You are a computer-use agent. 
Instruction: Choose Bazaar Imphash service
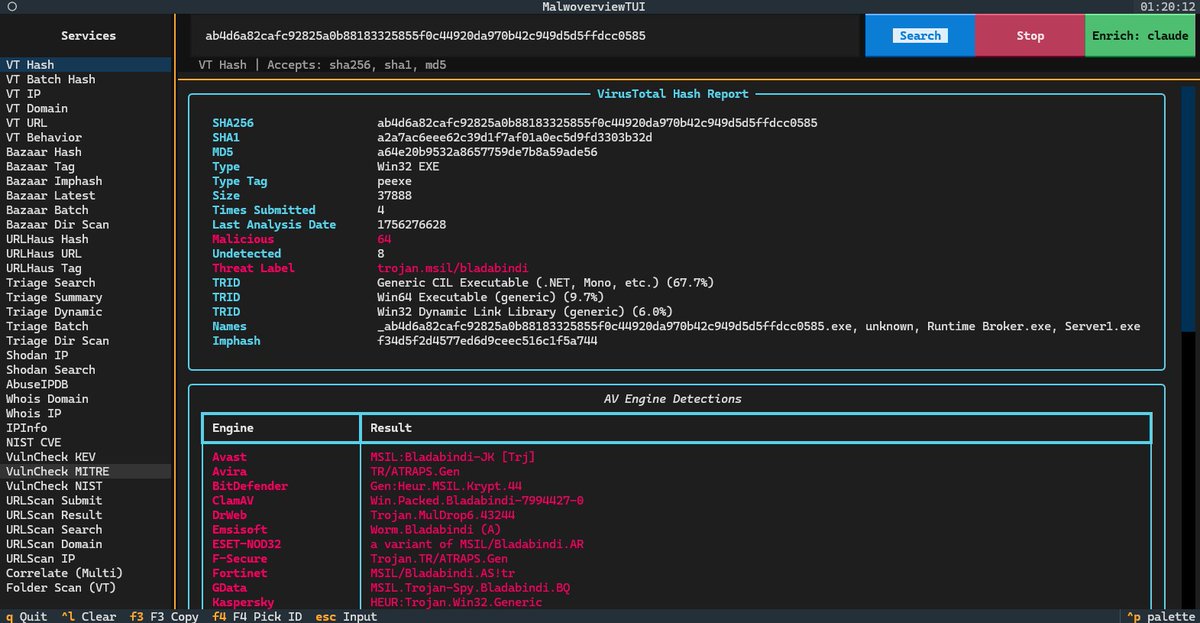87,181
